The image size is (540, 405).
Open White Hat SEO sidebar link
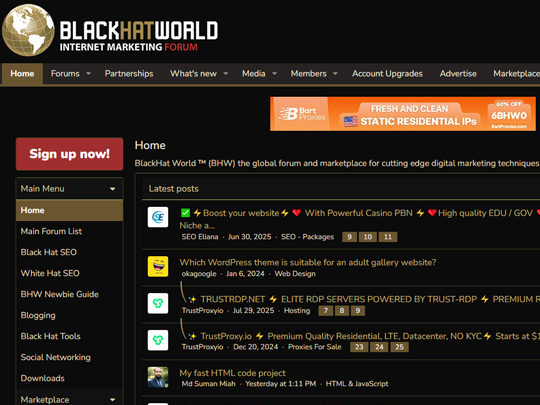point(50,273)
